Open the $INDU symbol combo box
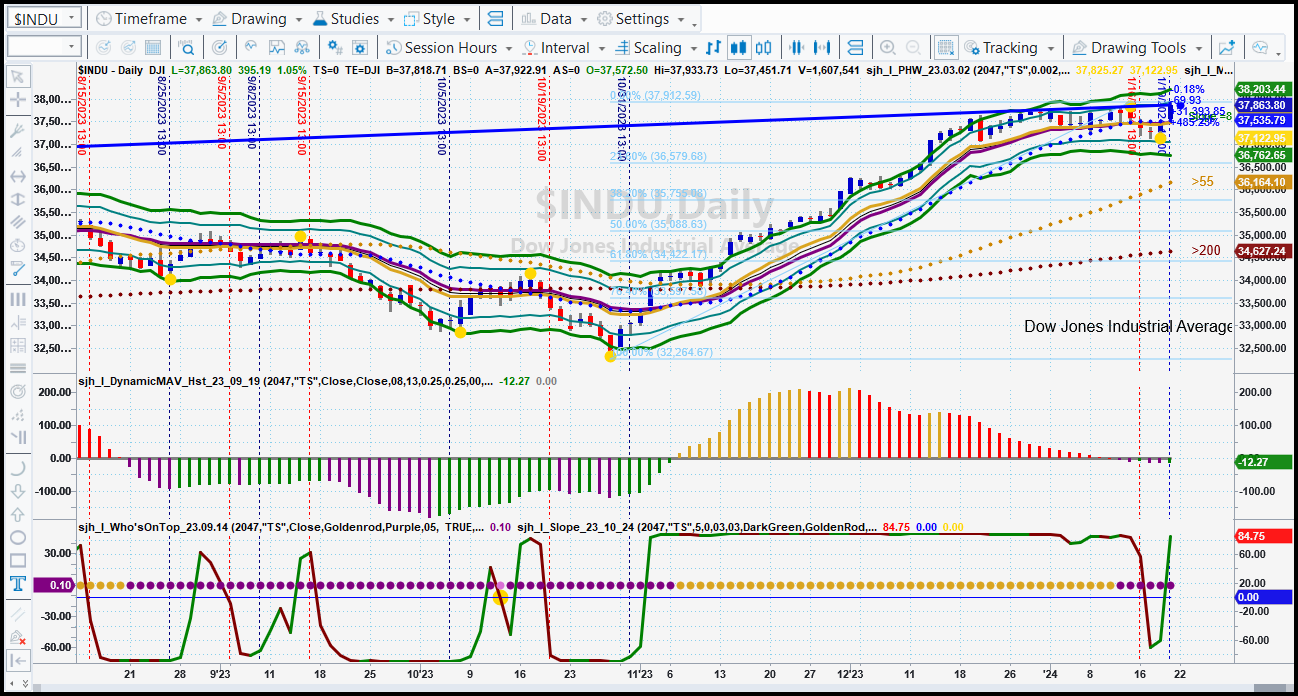Screen dimensions: 1298x696 tap(44, 19)
